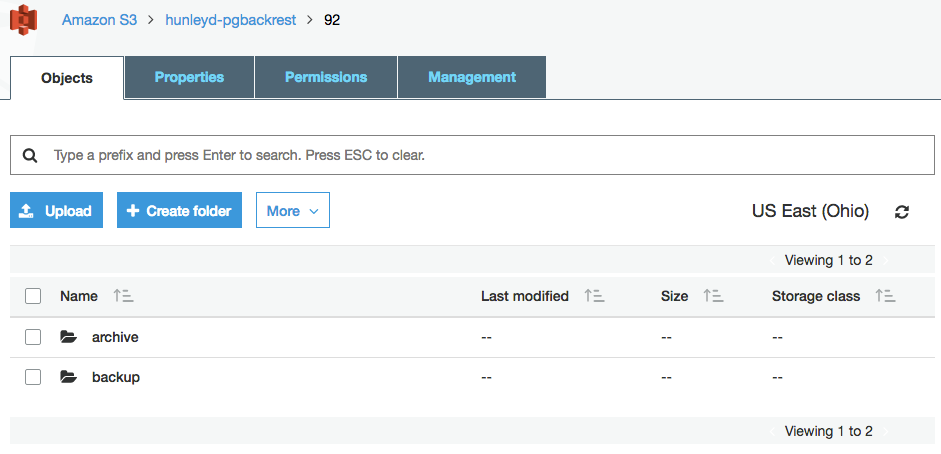Focus the prefix search input field
This screenshot has width=941, height=454.
pyautogui.click(x=472, y=155)
